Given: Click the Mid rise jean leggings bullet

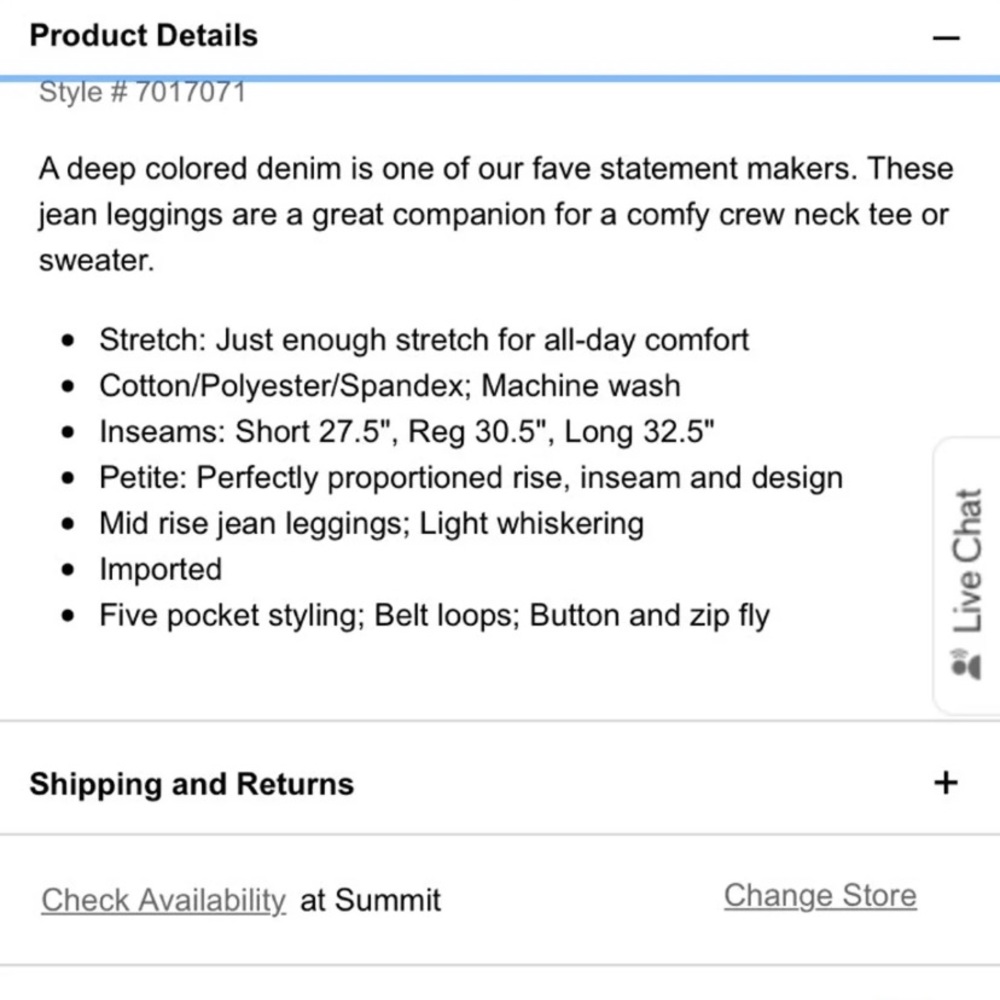Looking at the screenshot, I should point(371,524).
